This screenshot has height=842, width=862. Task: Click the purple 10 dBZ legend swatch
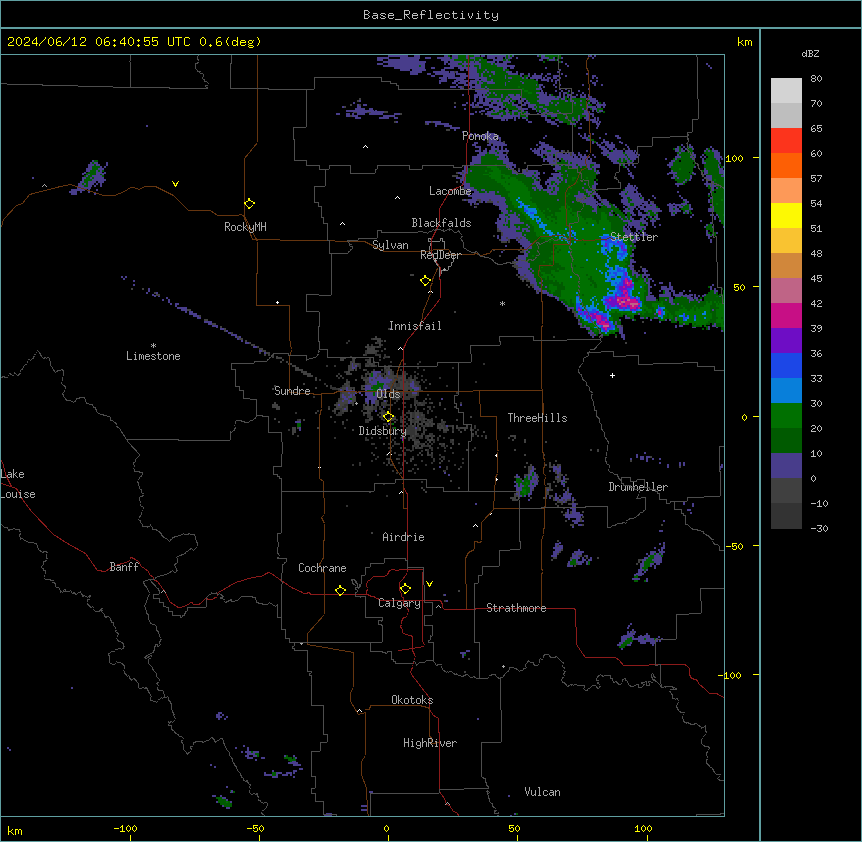(786, 466)
